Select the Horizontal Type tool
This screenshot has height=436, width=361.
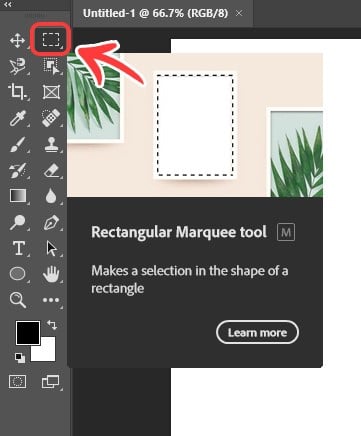tap(19, 248)
